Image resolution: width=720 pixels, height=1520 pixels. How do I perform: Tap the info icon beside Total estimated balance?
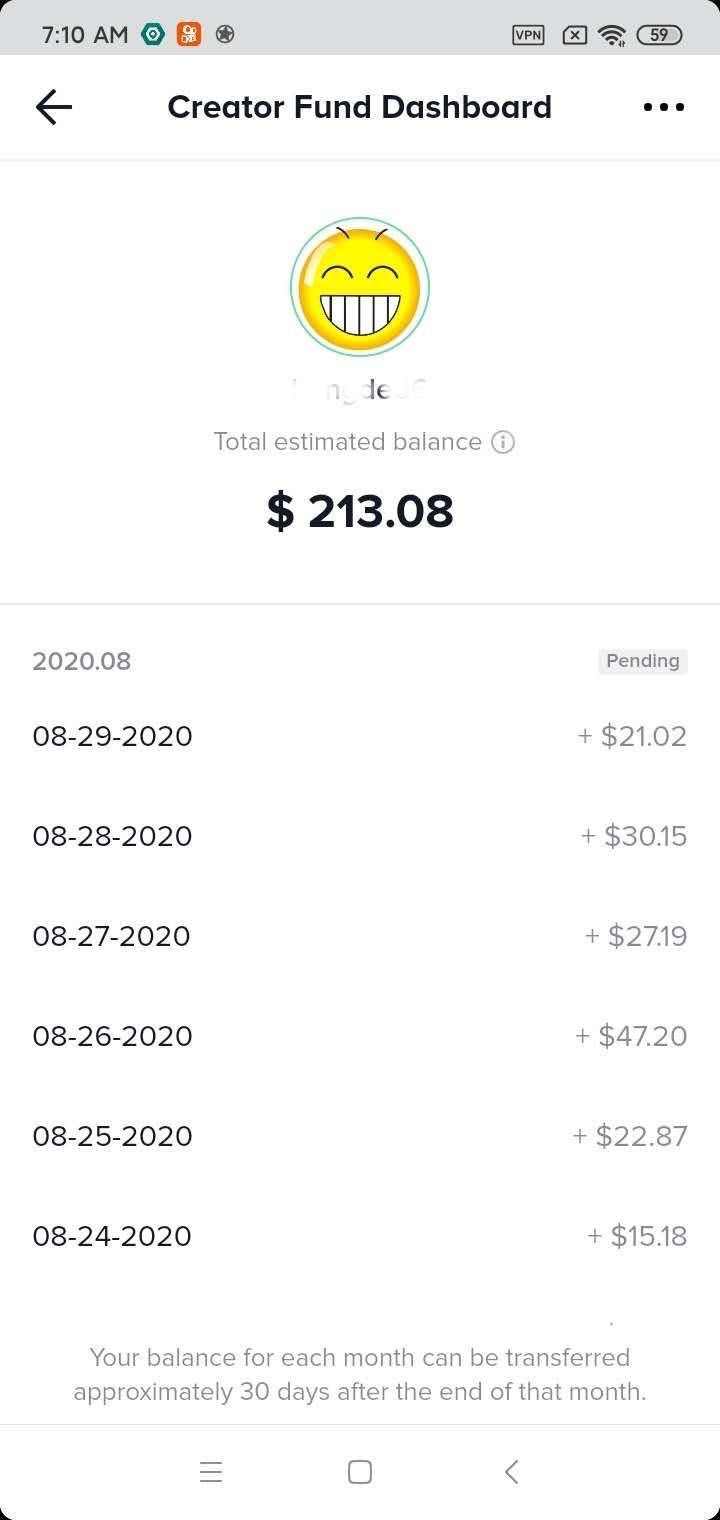click(x=504, y=442)
